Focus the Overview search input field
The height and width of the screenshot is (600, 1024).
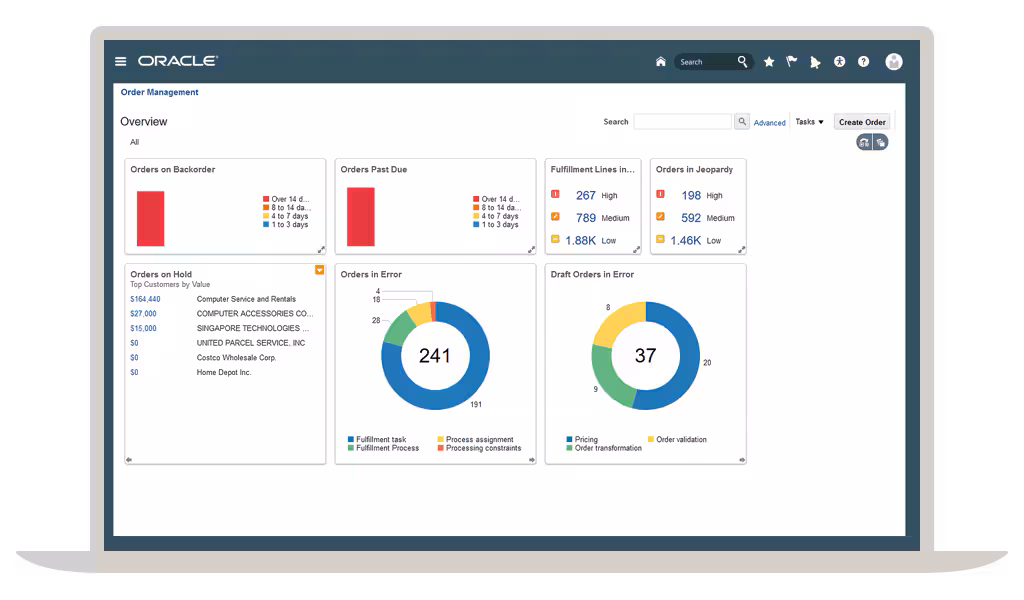click(682, 121)
